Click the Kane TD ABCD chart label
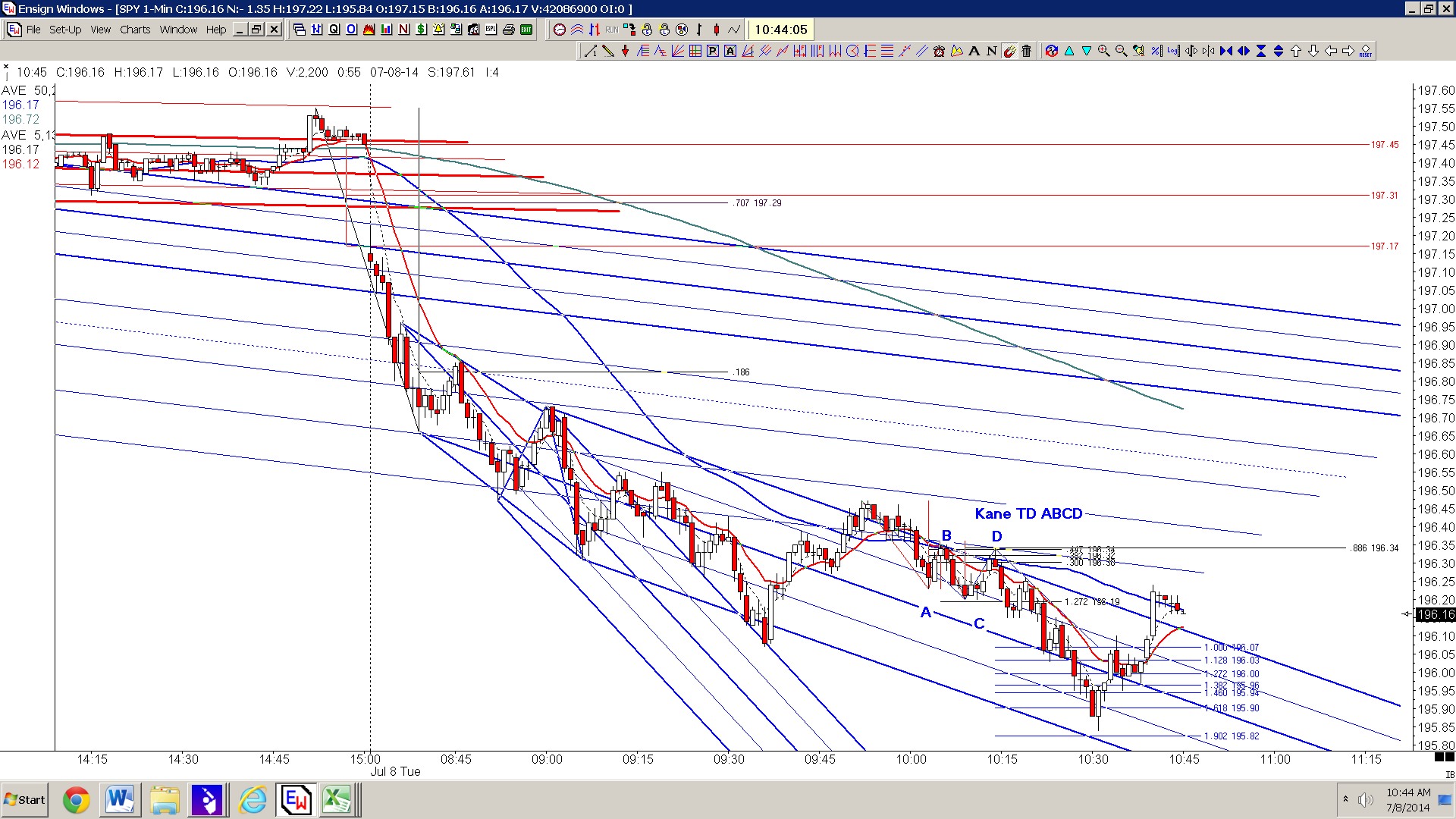 (x=1028, y=513)
